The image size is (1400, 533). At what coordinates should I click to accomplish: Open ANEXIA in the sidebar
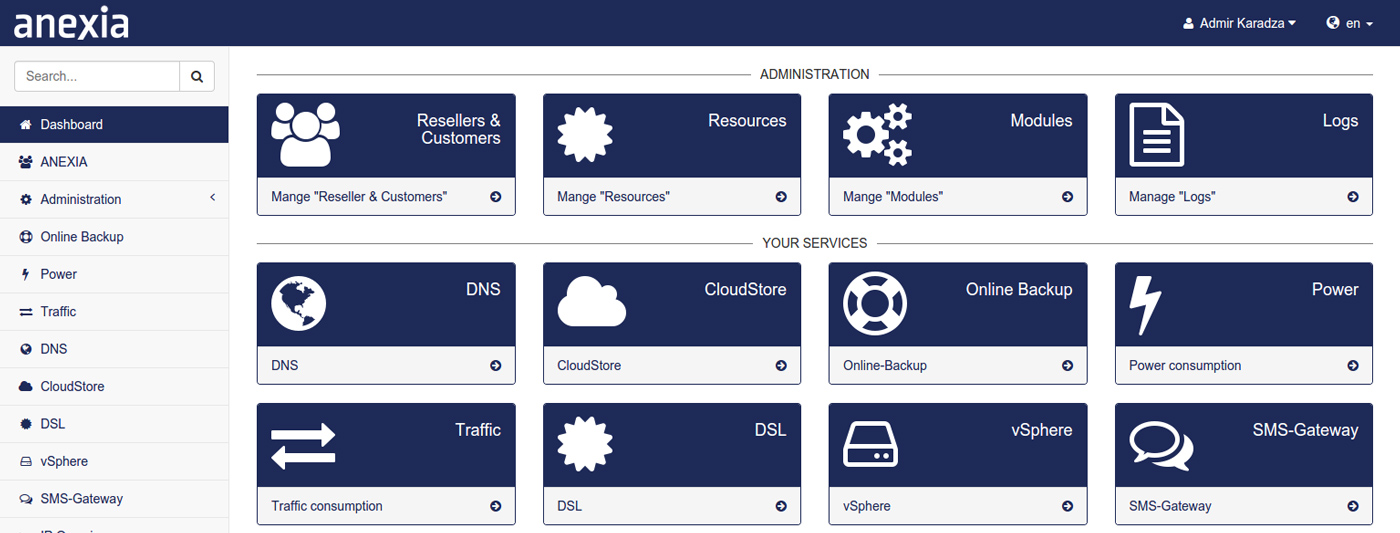pos(114,162)
